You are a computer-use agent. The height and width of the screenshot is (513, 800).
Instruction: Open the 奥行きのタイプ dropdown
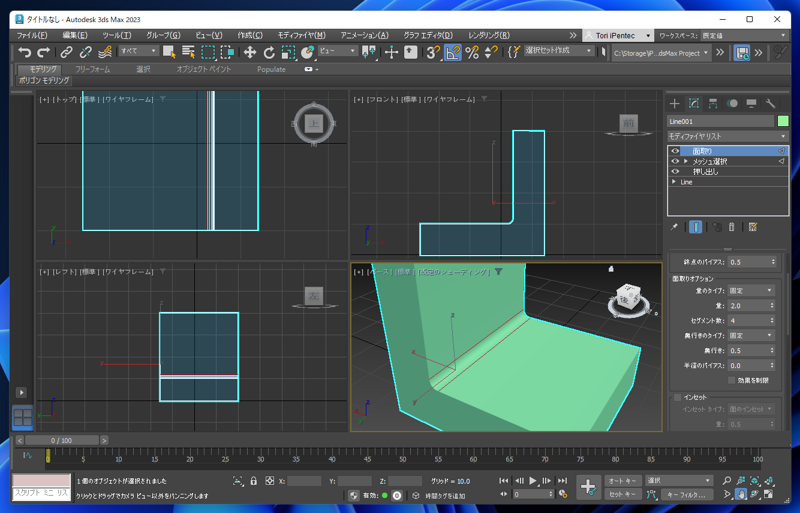751,335
